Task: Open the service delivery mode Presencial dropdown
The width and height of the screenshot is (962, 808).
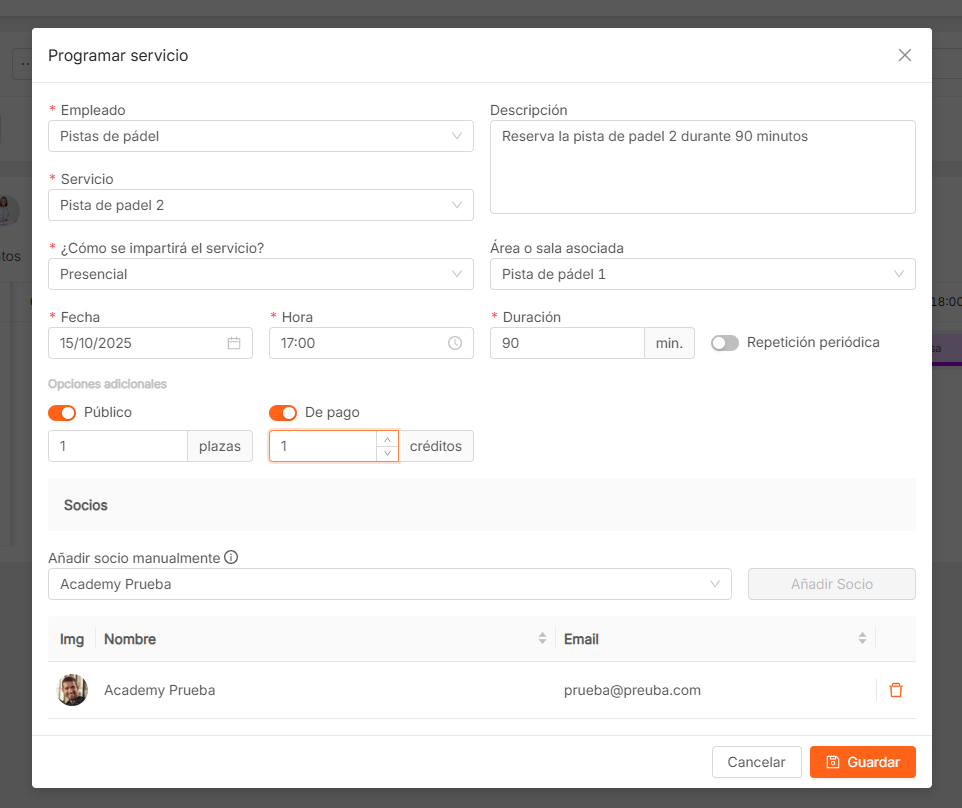Action: click(x=260, y=274)
